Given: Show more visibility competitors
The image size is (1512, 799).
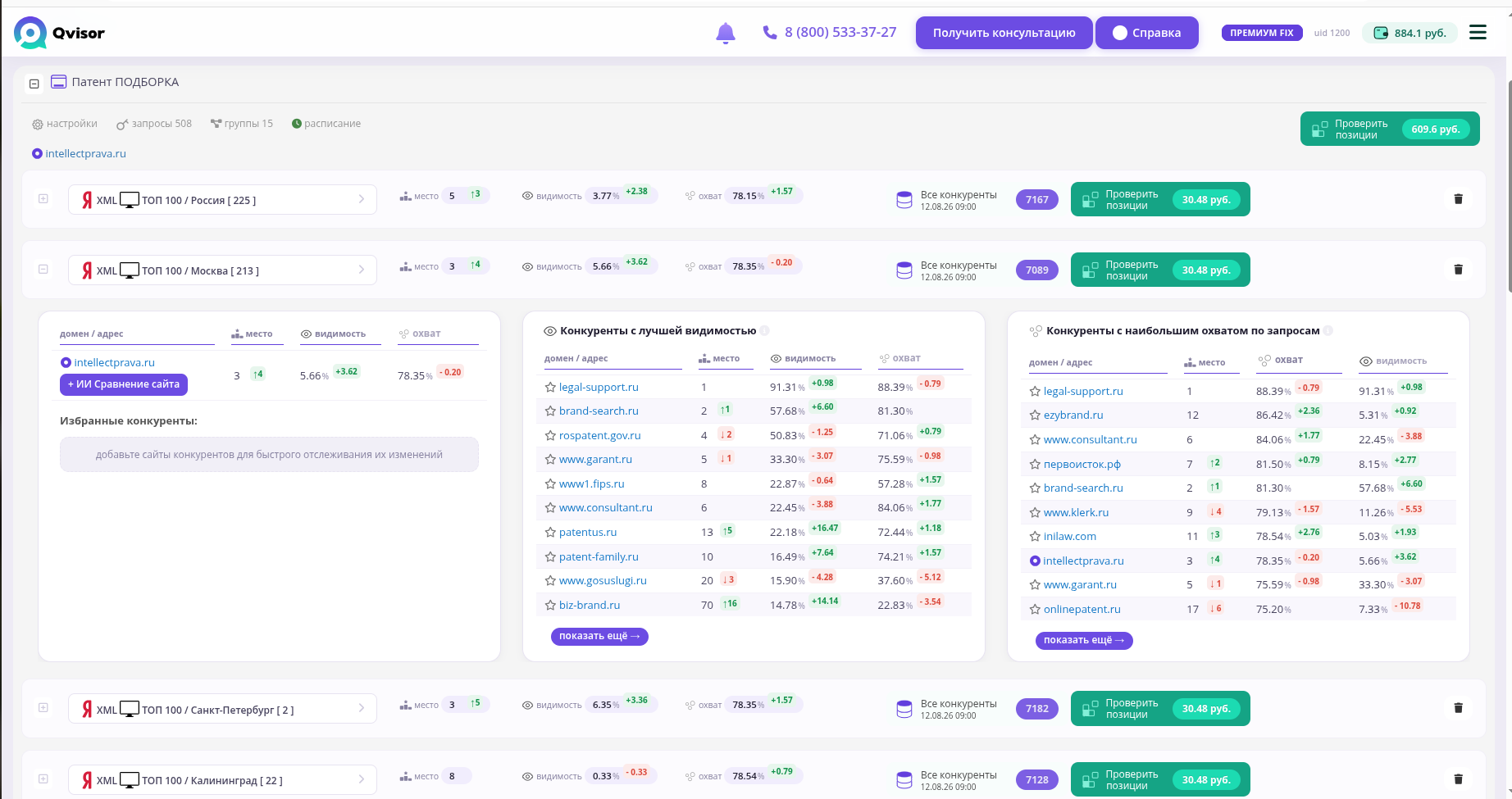Looking at the screenshot, I should pos(599,637).
